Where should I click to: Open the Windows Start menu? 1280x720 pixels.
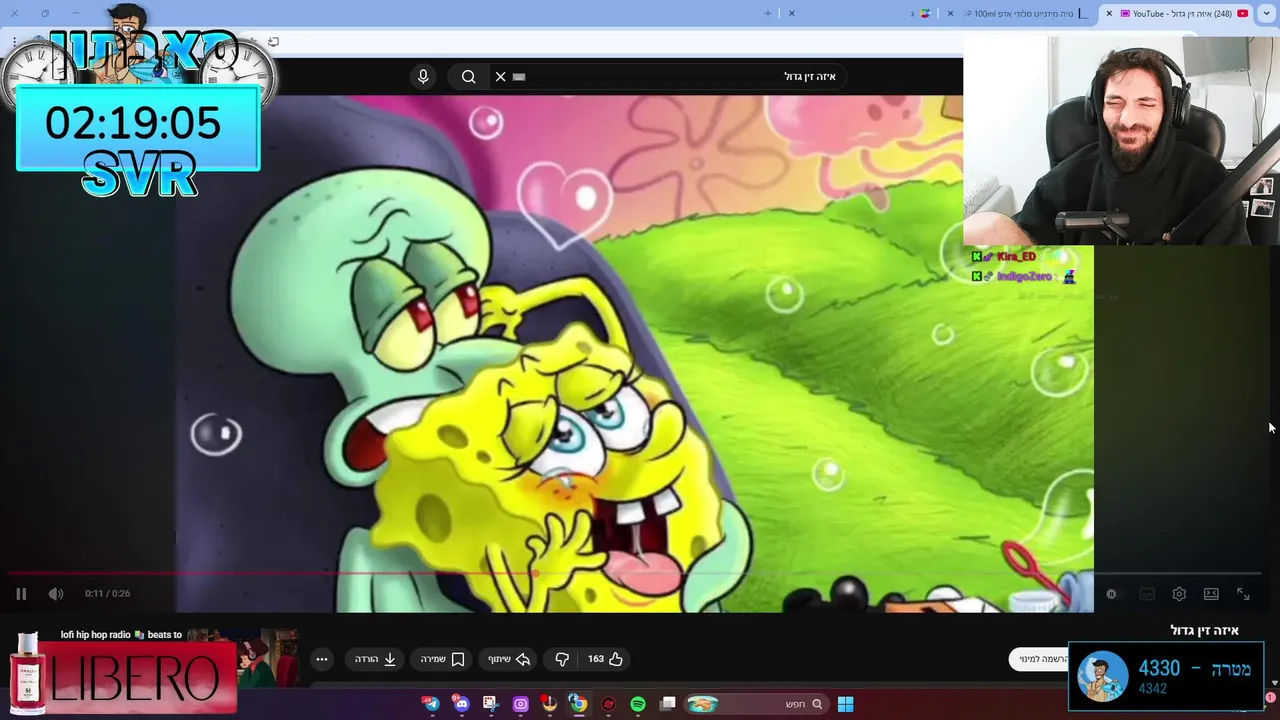click(845, 704)
